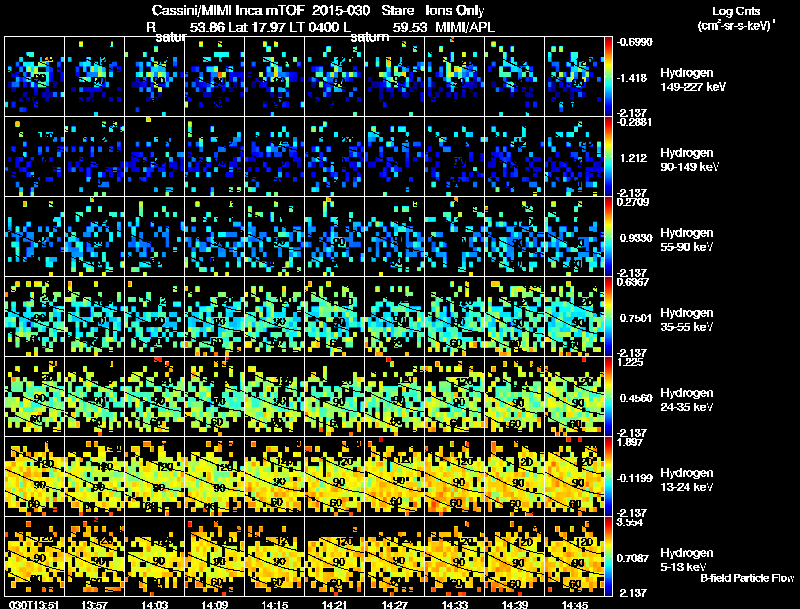Image resolution: width=800 pixels, height=609 pixels.
Task: Select the 'Hydrogen 55-90 keV' row label
Action: pos(687,240)
